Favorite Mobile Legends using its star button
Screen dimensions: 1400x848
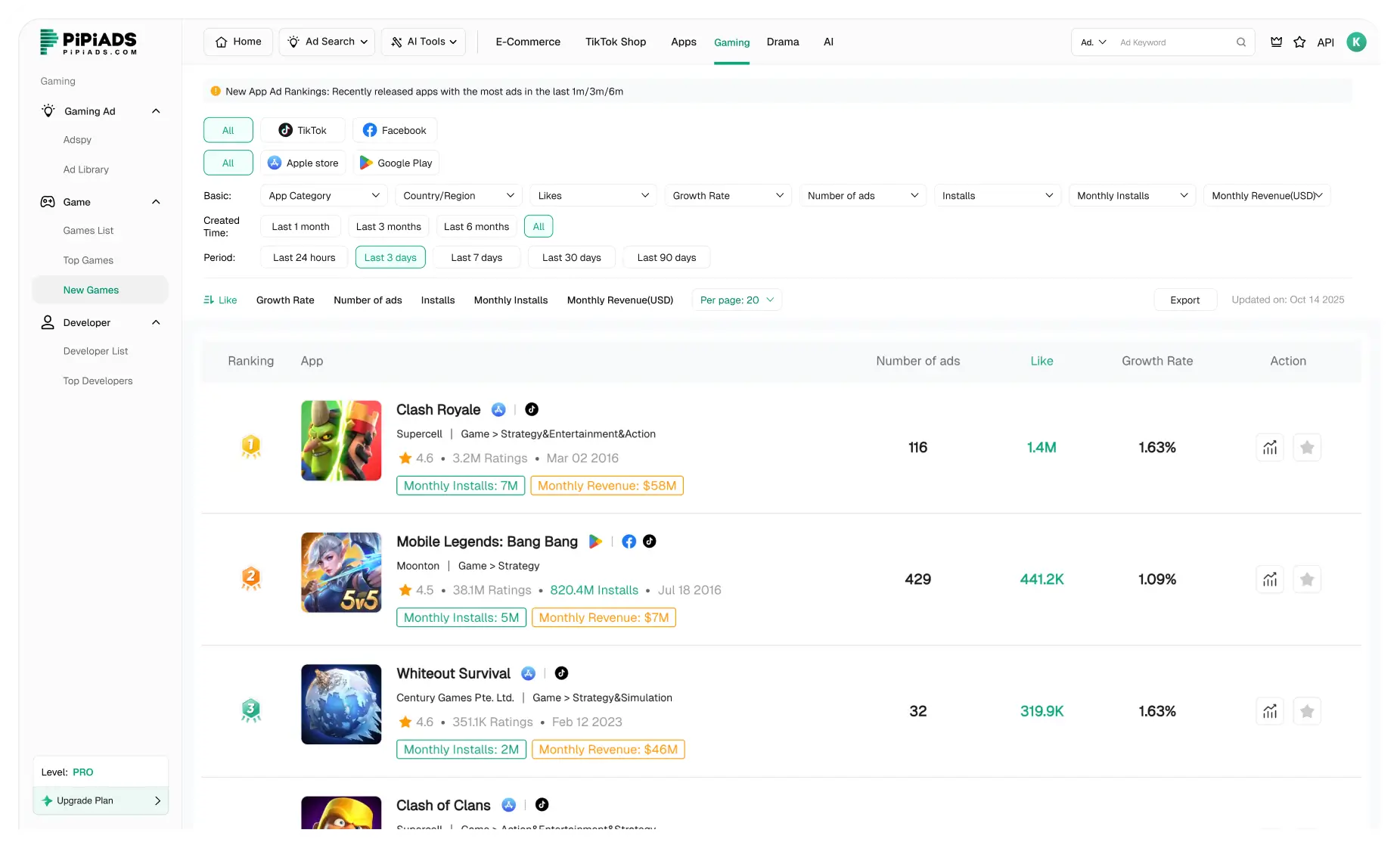point(1307,579)
